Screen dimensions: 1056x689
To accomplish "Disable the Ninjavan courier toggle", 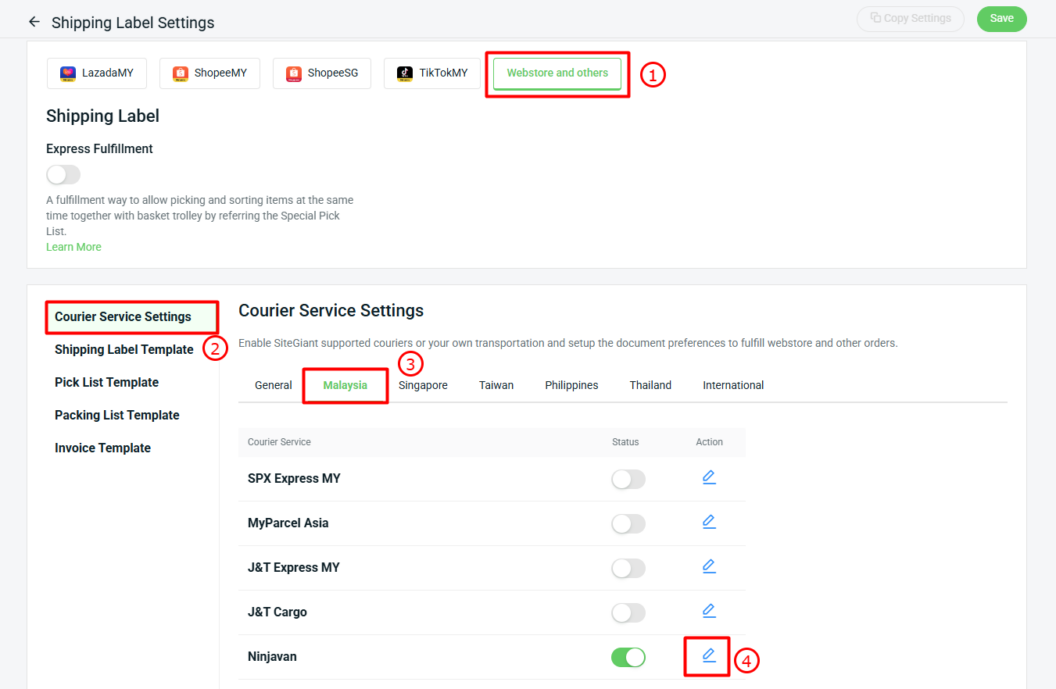I will (628, 657).
